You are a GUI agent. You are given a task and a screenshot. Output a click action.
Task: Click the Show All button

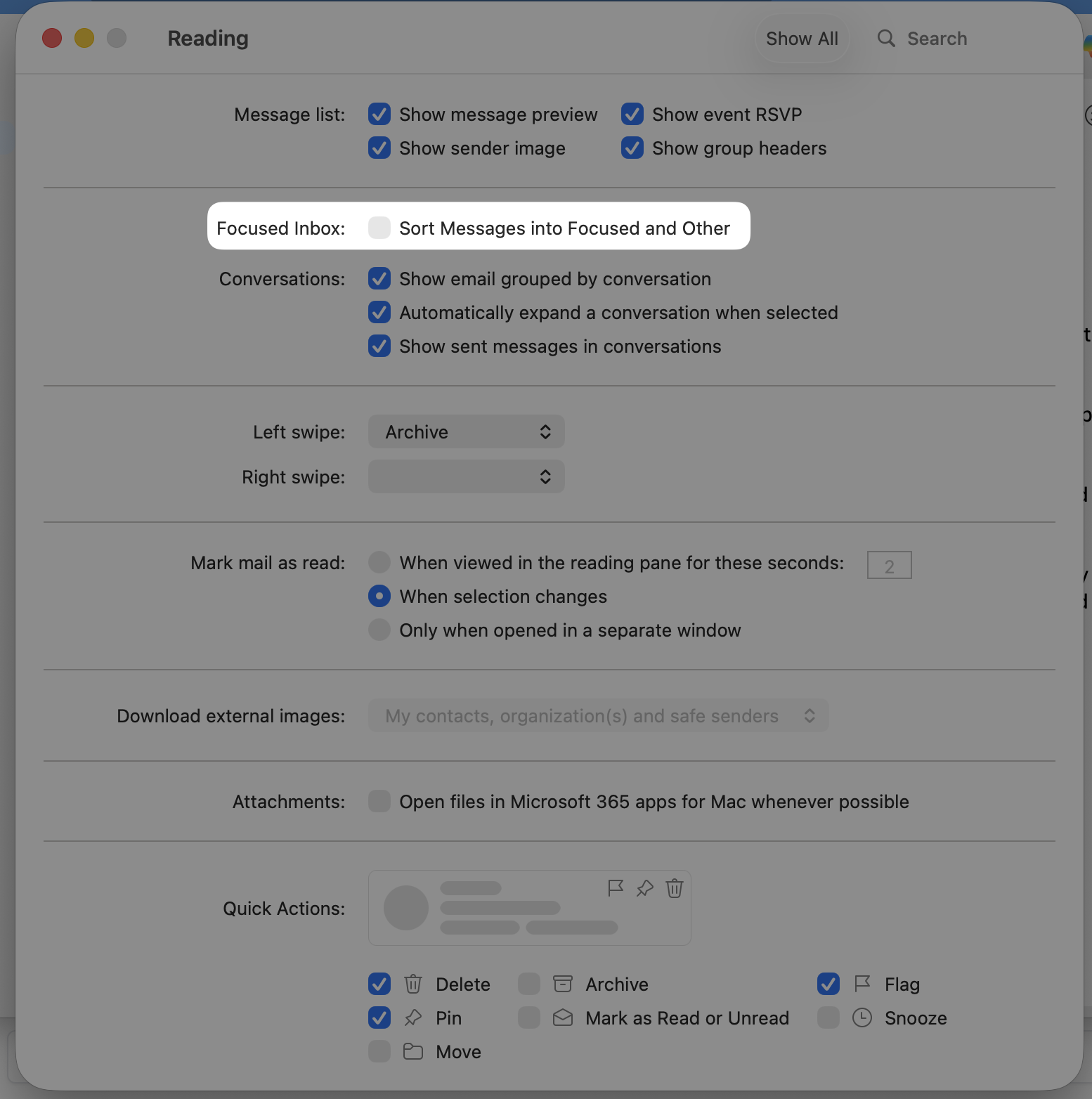click(x=802, y=39)
